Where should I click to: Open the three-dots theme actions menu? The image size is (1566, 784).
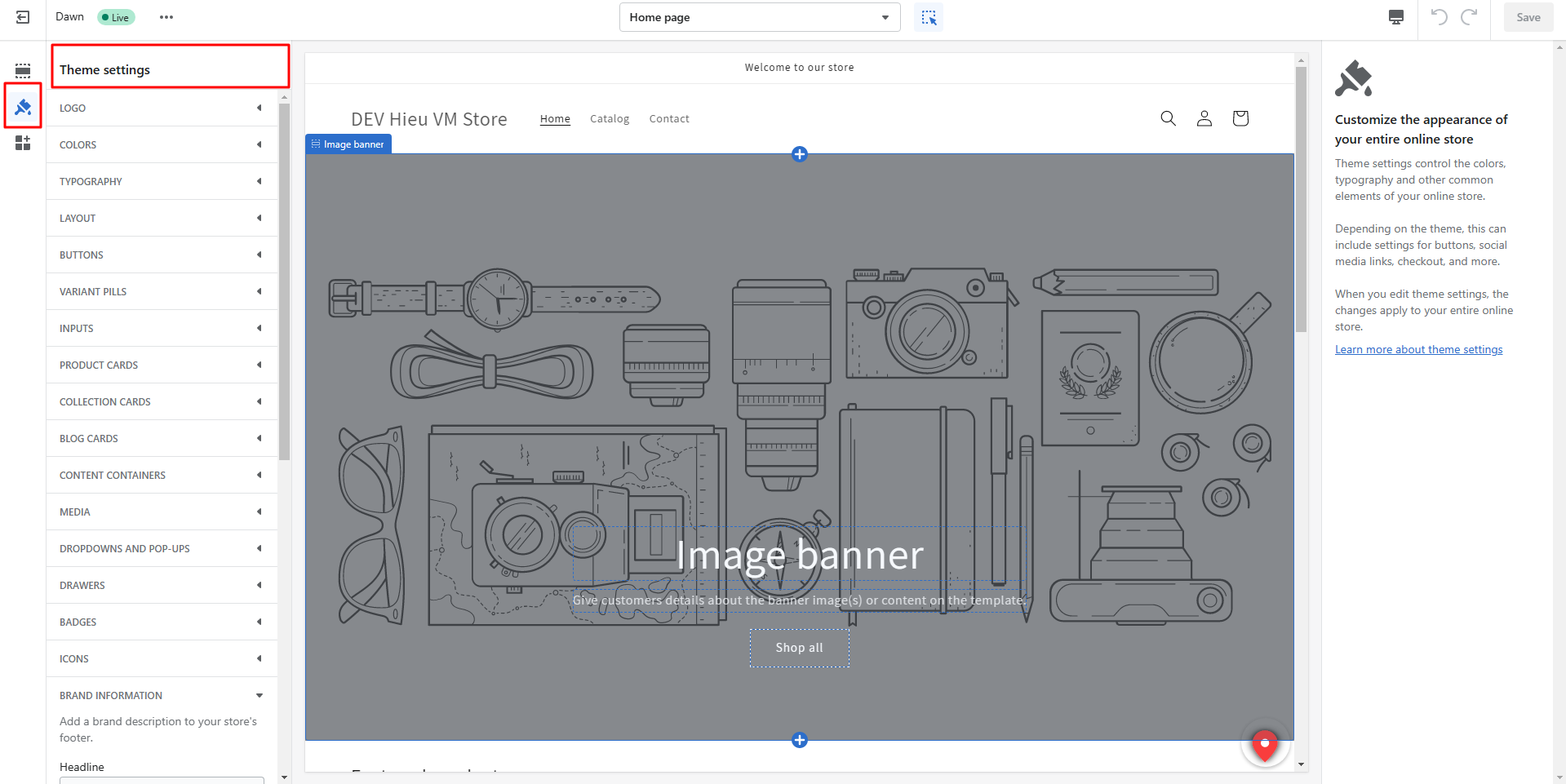[166, 17]
